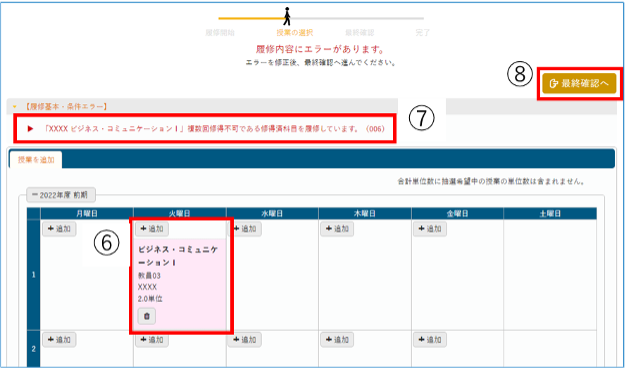Image resolution: width=625 pixels, height=370 pixels.
Task: Click the 最終確認へ button
Action: tap(579, 83)
